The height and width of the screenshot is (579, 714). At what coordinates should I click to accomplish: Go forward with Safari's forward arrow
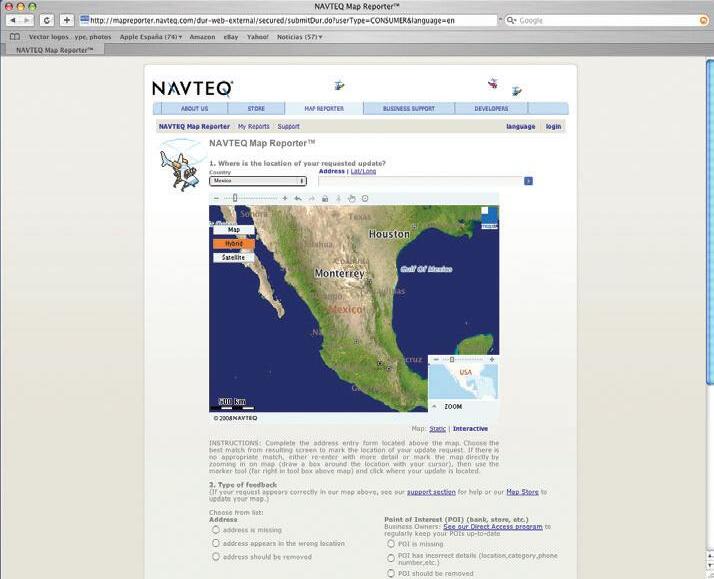pyautogui.click(x=27, y=20)
